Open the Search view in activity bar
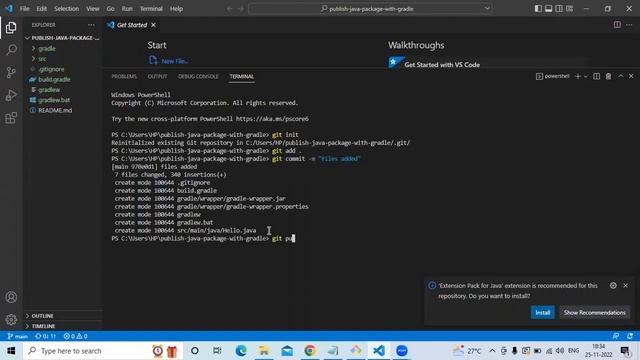640x360 pixels. (11, 50)
